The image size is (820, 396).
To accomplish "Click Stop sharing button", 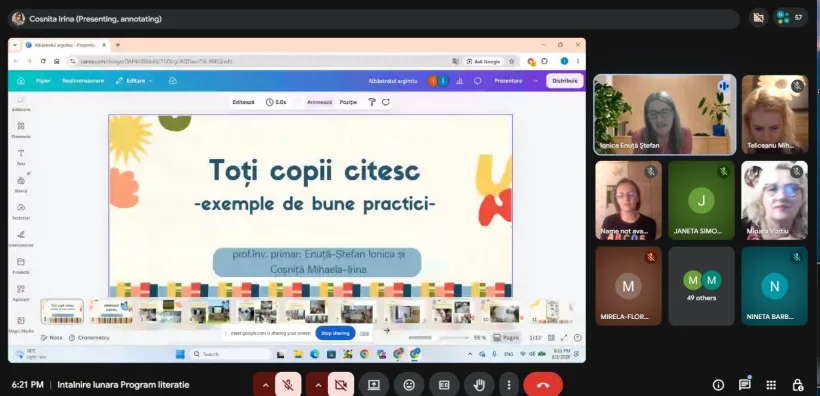I will tap(335, 333).
